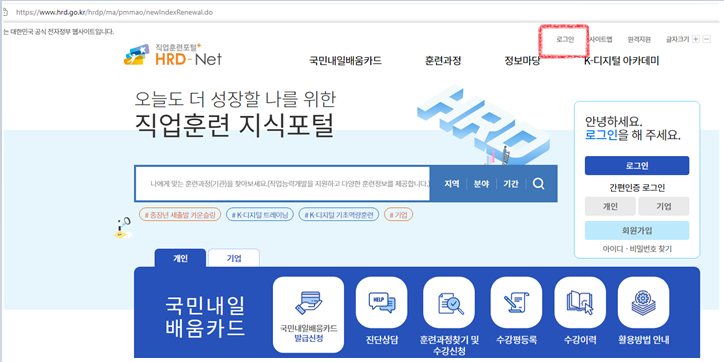Click the training course search field
Viewport: 724px width, 362px height.
click(282, 184)
